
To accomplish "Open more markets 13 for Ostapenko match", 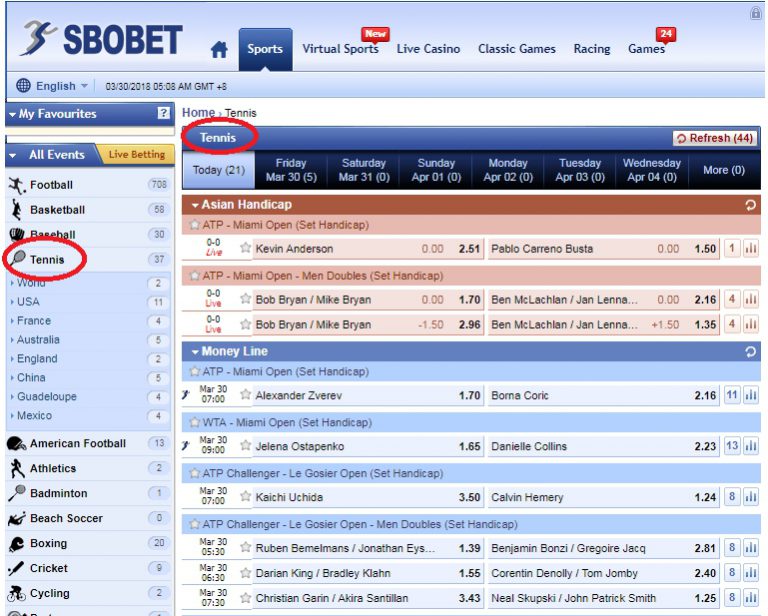I will click(x=732, y=446).
